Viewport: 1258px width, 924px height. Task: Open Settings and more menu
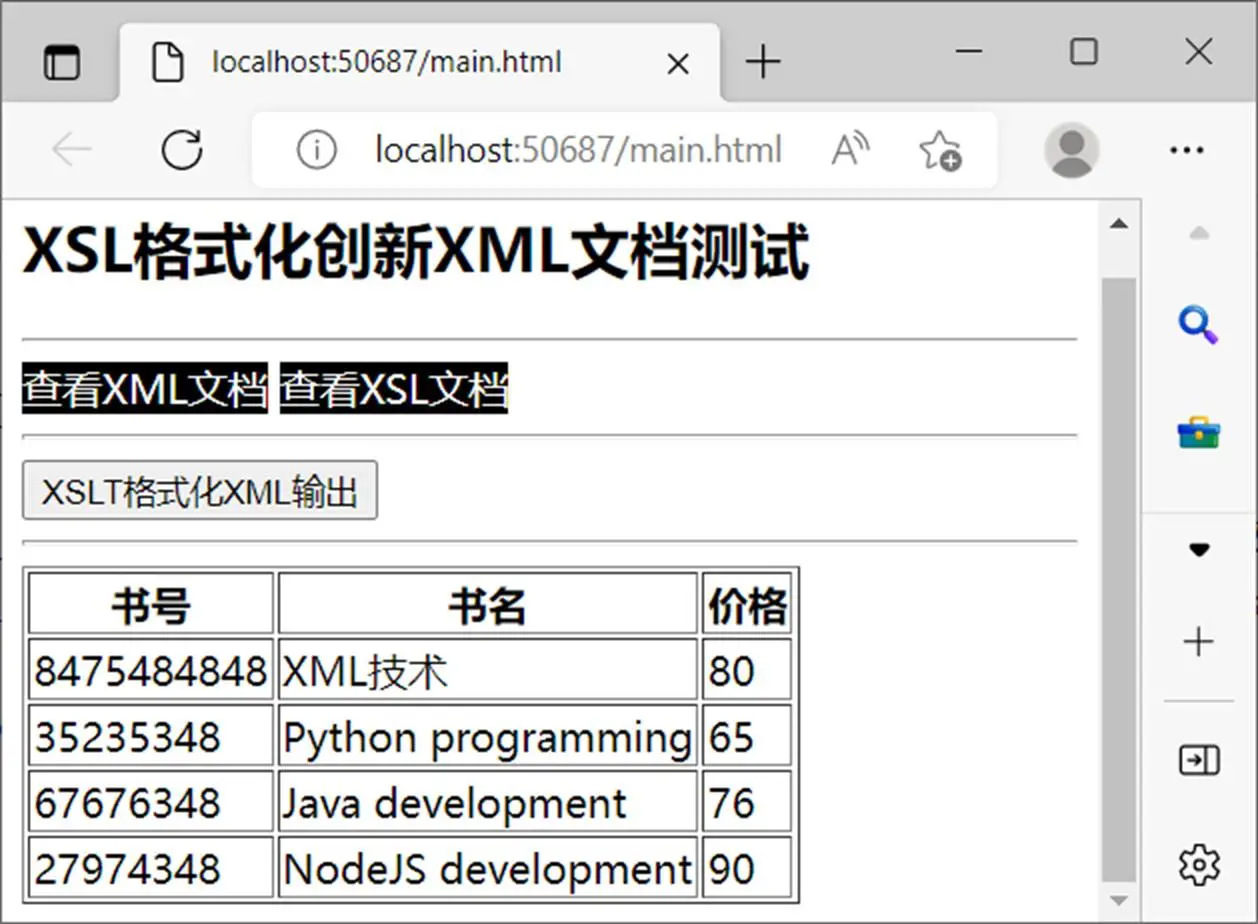(x=1187, y=150)
